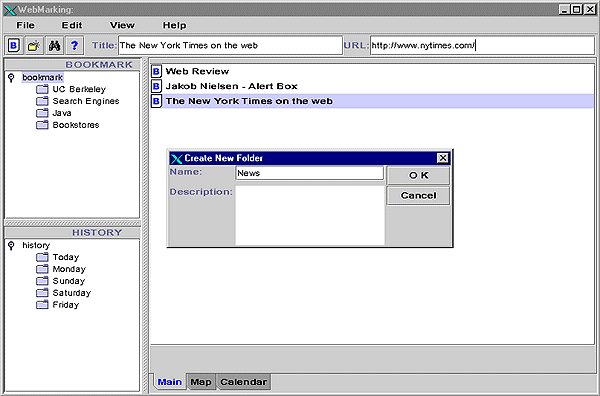Click the UC Berkeley folder icon
Viewport: 600px width, 396px height.
(42, 89)
